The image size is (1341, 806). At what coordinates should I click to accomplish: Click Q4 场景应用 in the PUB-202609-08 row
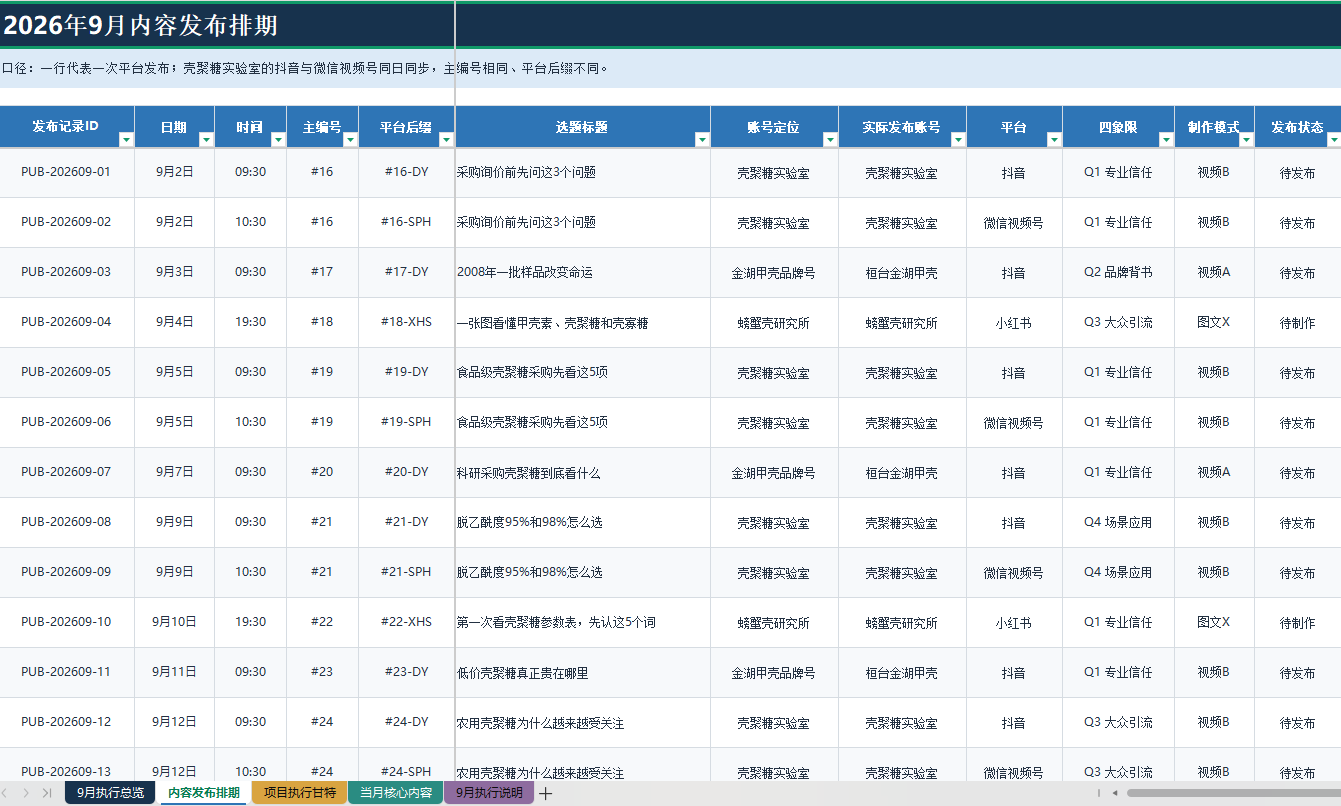click(x=1118, y=522)
